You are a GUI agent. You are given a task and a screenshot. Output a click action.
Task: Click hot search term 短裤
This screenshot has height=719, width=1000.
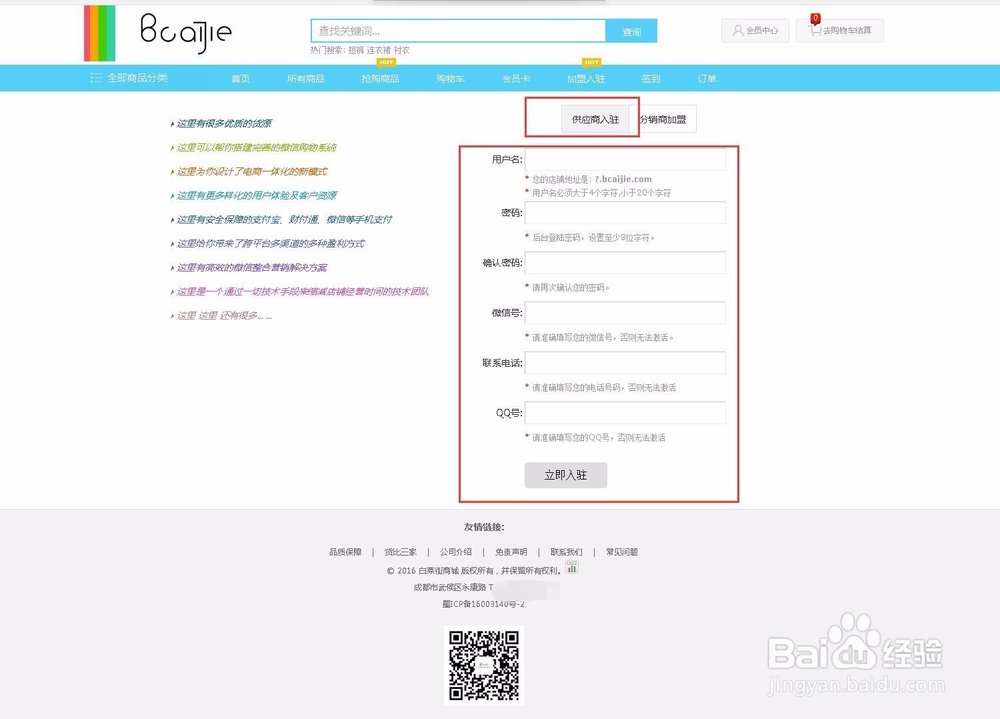tap(356, 50)
